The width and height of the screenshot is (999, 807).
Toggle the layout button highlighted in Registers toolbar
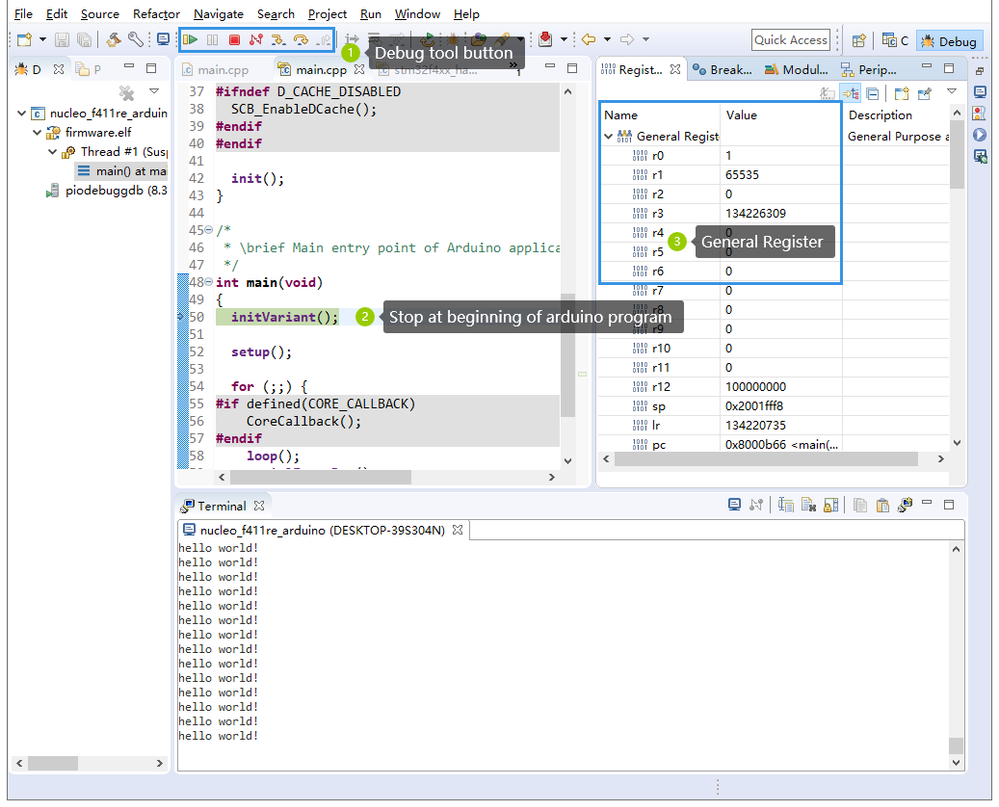point(851,94)
